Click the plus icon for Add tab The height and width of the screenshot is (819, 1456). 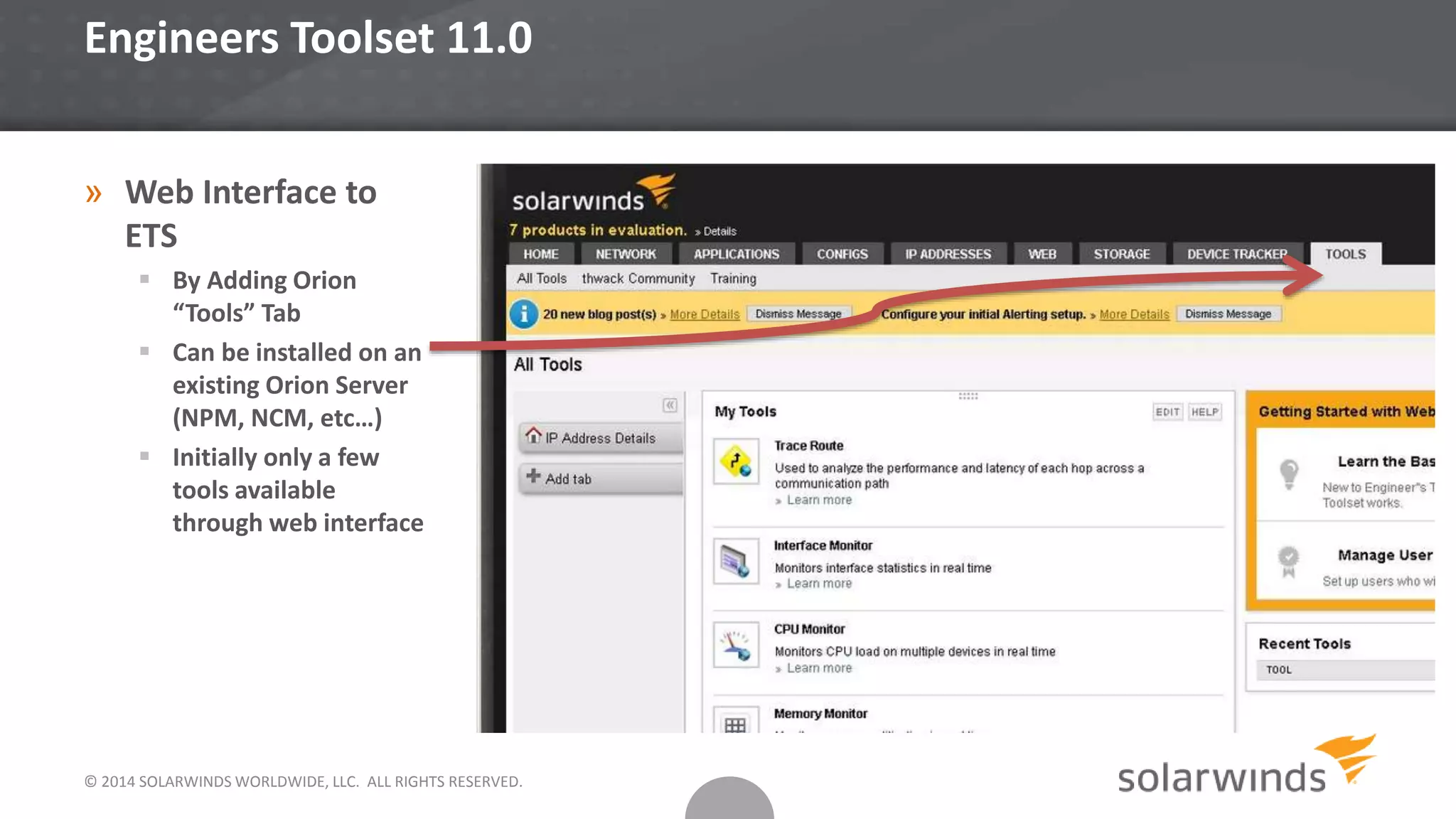tap(533, 476)
